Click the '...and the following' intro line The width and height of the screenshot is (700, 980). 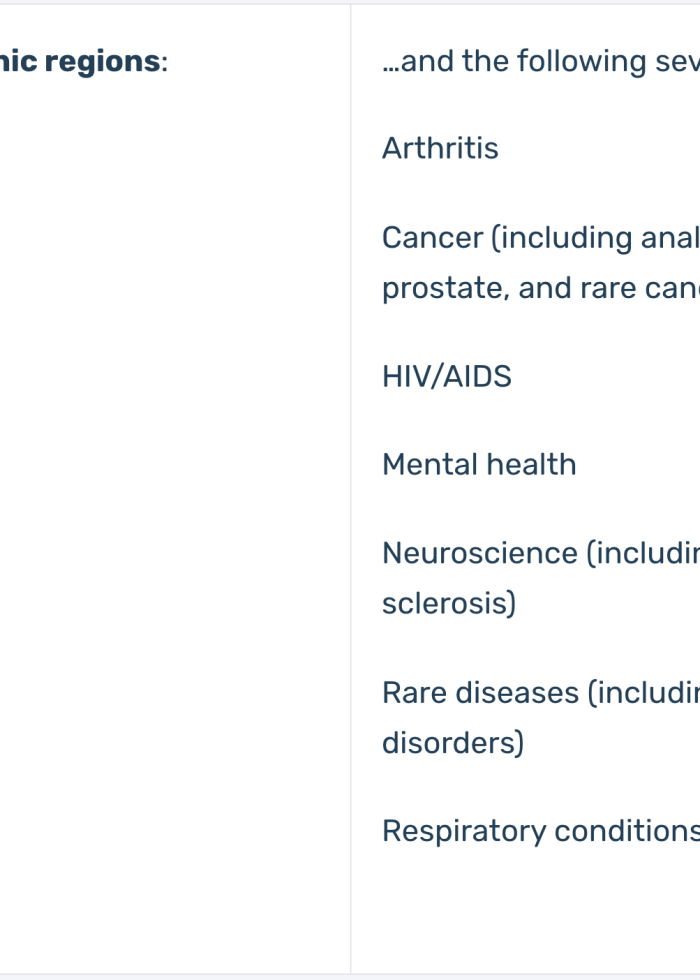click(541, 61)
